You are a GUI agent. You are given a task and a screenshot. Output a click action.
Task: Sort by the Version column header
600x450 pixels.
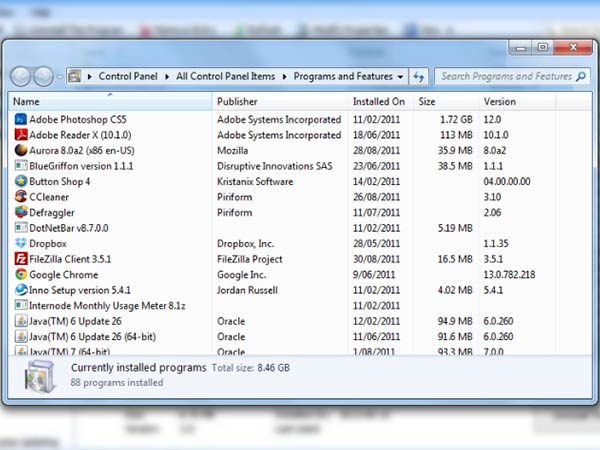(x=517, y=101)
